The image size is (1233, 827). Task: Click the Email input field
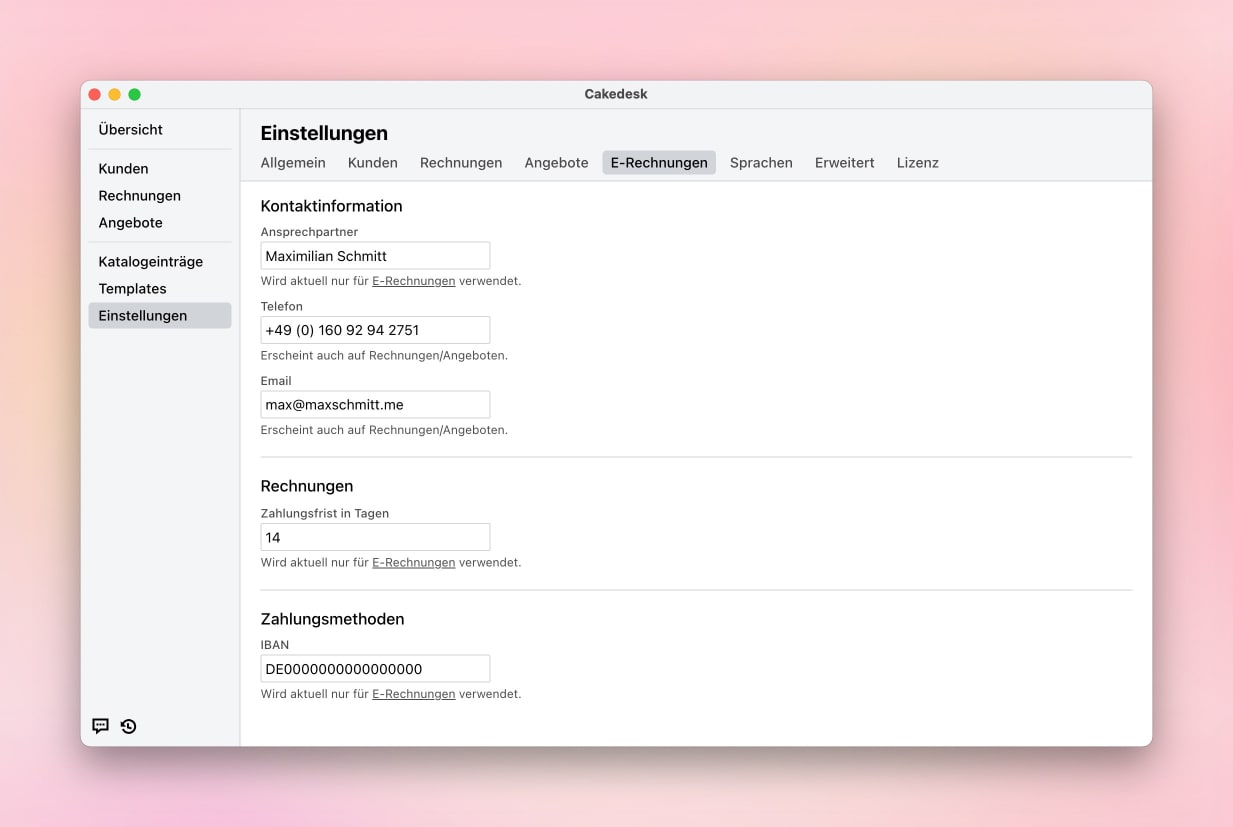(375, 405)
